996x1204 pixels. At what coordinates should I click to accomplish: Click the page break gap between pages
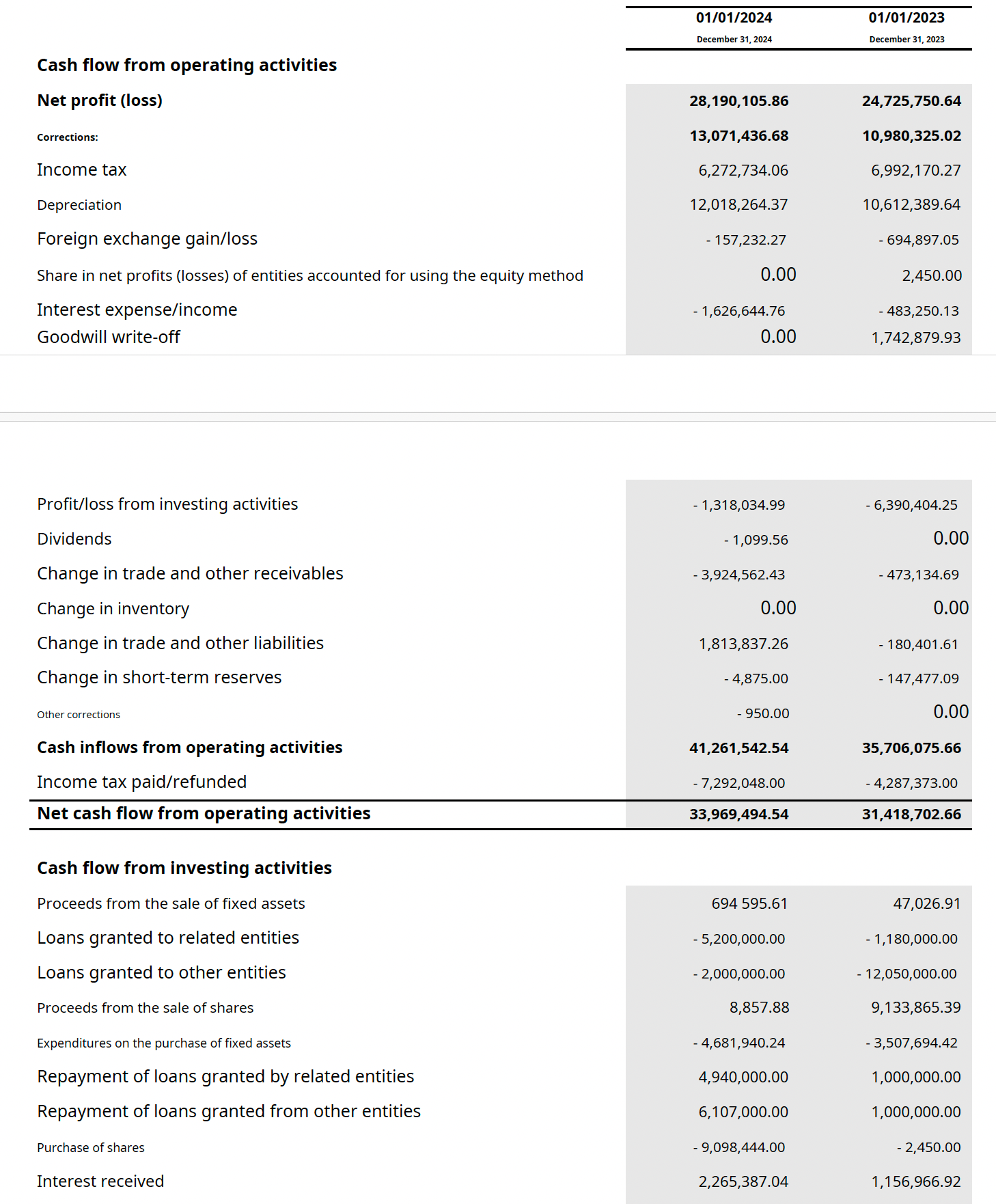(498, 416)
